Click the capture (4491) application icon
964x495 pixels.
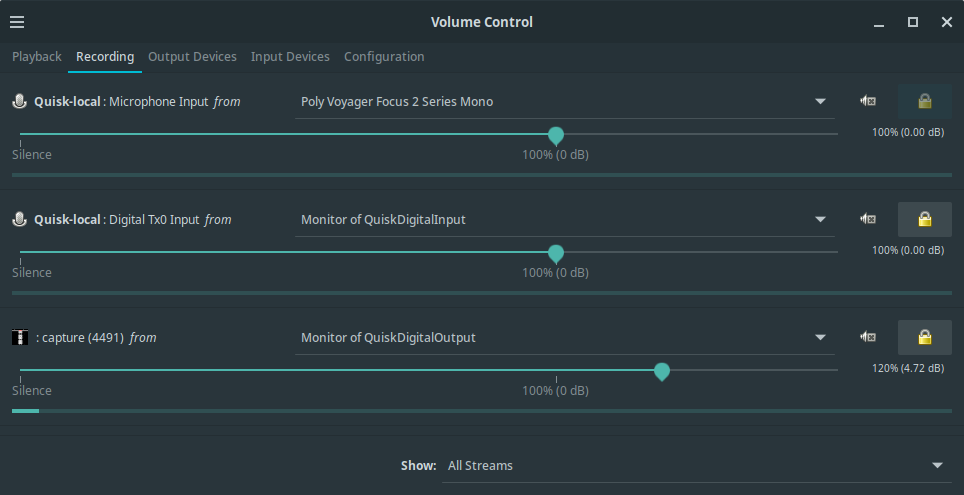[20, 337]
